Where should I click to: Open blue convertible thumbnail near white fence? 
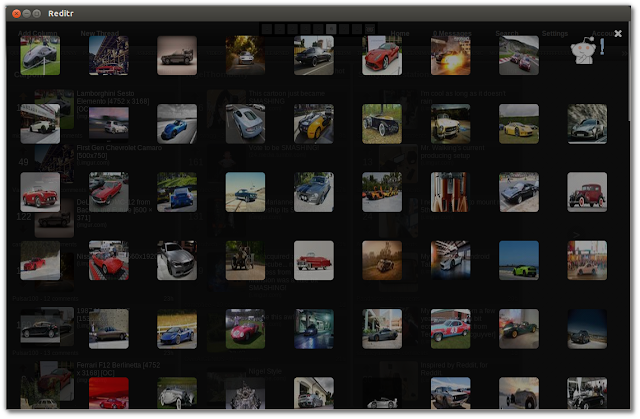(177, 329)
